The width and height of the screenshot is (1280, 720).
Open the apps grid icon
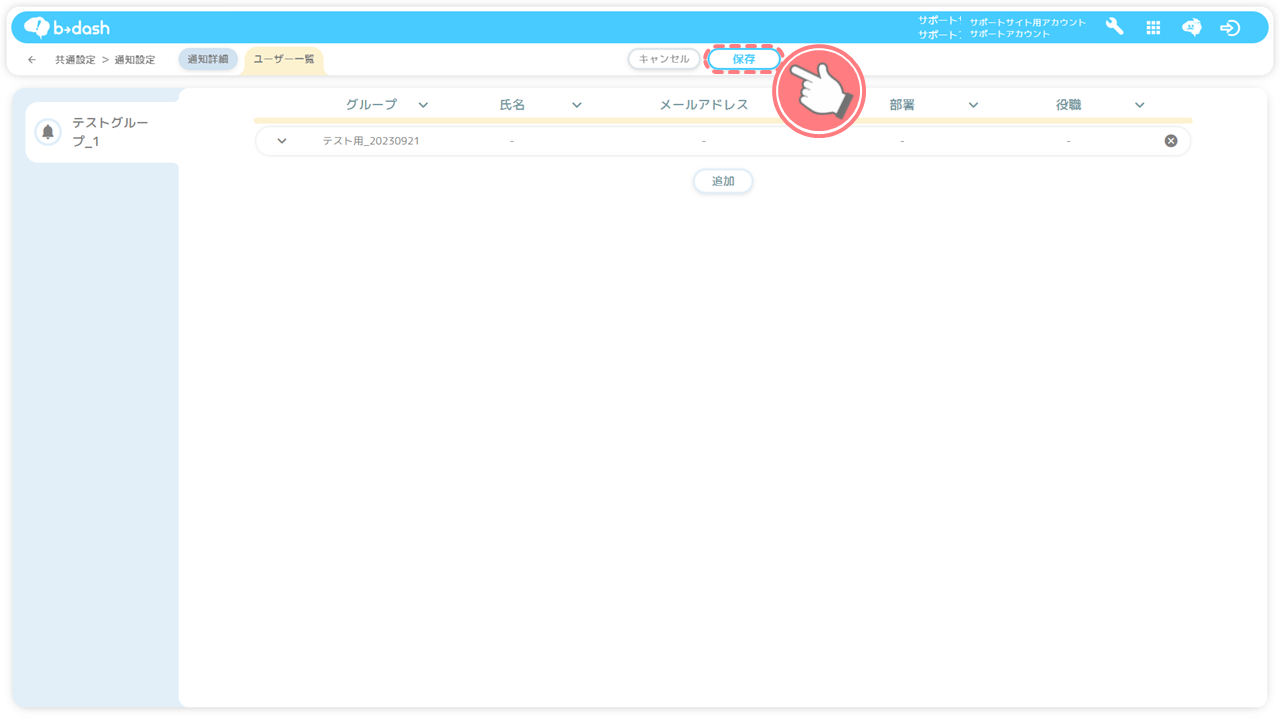click(x=1153, y=28)
